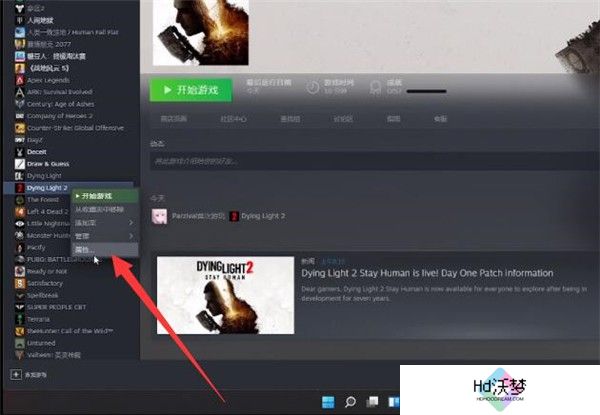Open the 指南 tab
This screenshot has width=600, height=415.
[393, 119]
